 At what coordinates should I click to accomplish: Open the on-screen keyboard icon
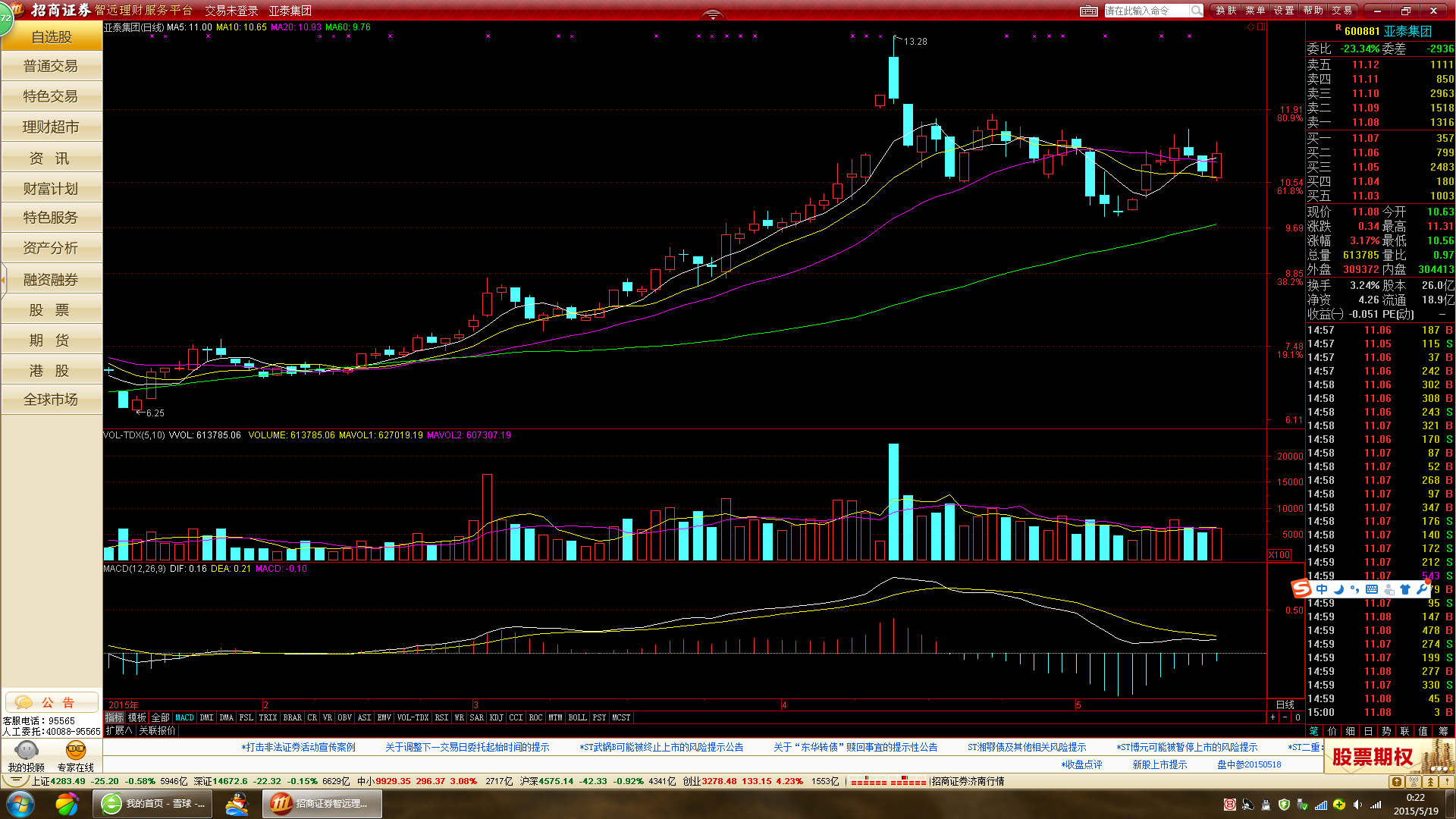pos(1088,11)
